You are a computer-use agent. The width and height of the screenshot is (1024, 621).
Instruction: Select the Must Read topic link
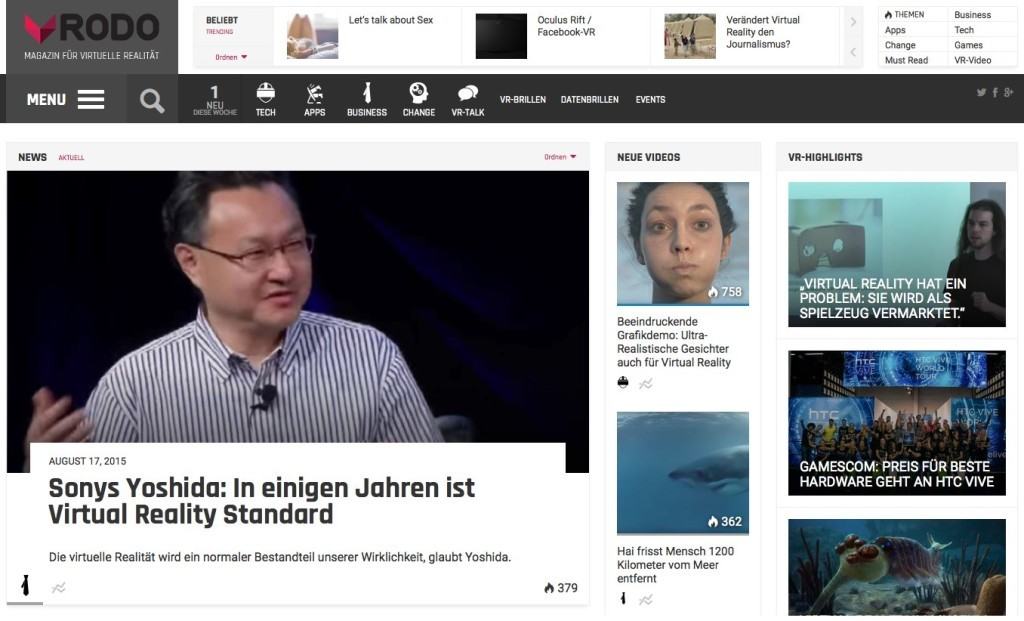pos(906,60)
